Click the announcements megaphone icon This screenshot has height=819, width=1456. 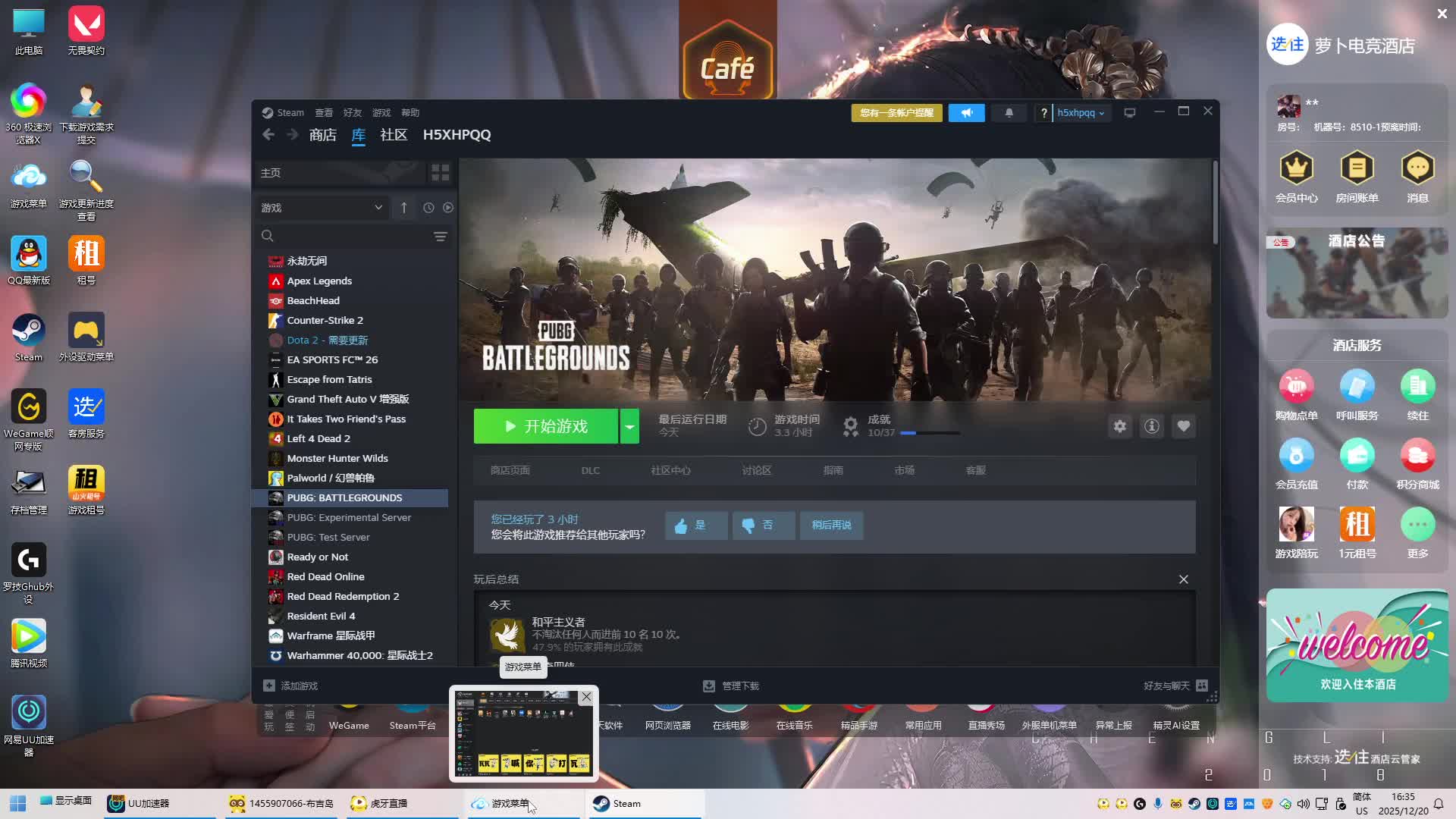point(966,113)
